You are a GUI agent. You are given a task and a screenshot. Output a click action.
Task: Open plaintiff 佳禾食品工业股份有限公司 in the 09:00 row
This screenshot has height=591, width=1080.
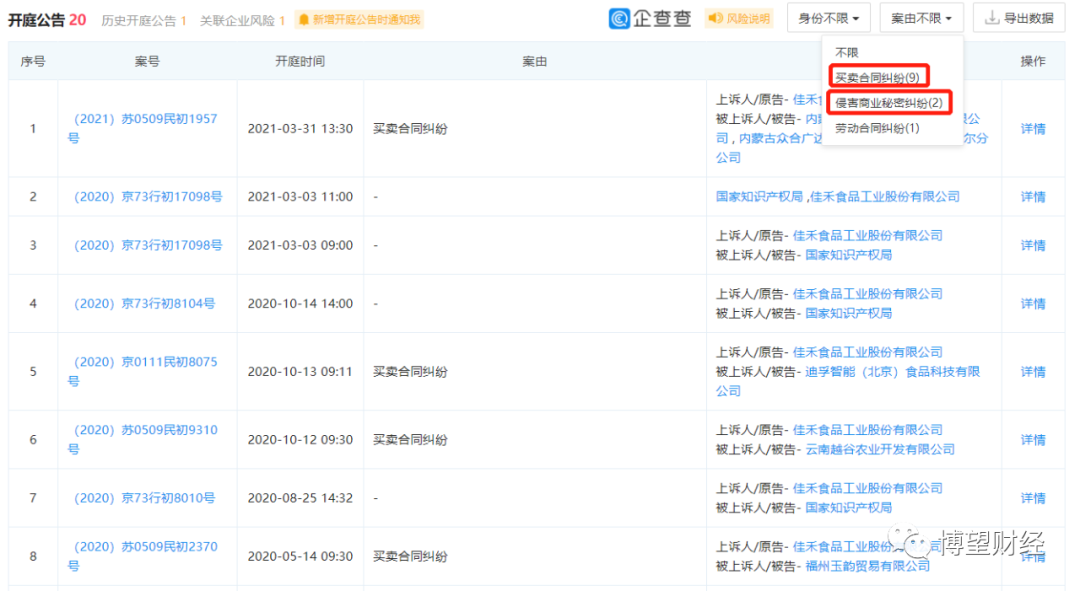pyautogui.click(x=868, y=236)
